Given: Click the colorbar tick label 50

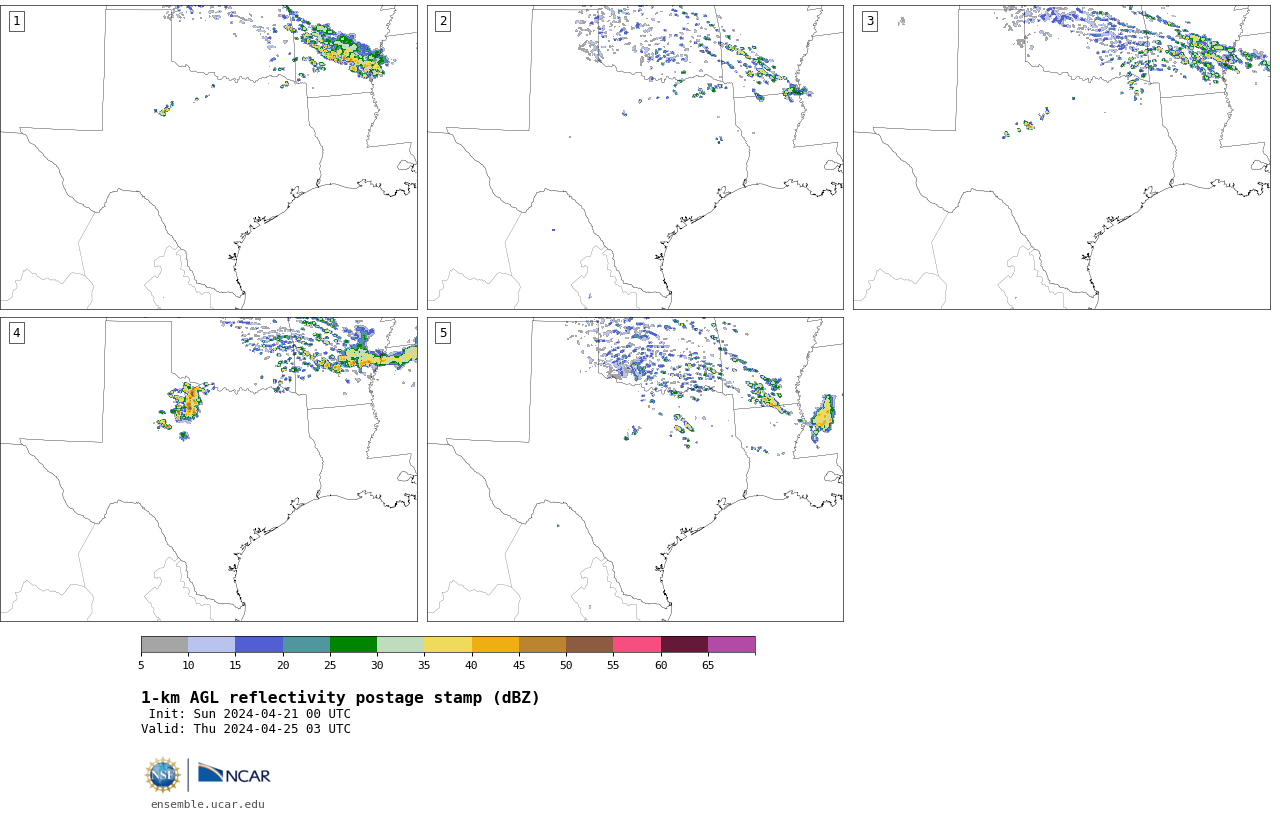Looking at the screenshot, I should (566, 665).
